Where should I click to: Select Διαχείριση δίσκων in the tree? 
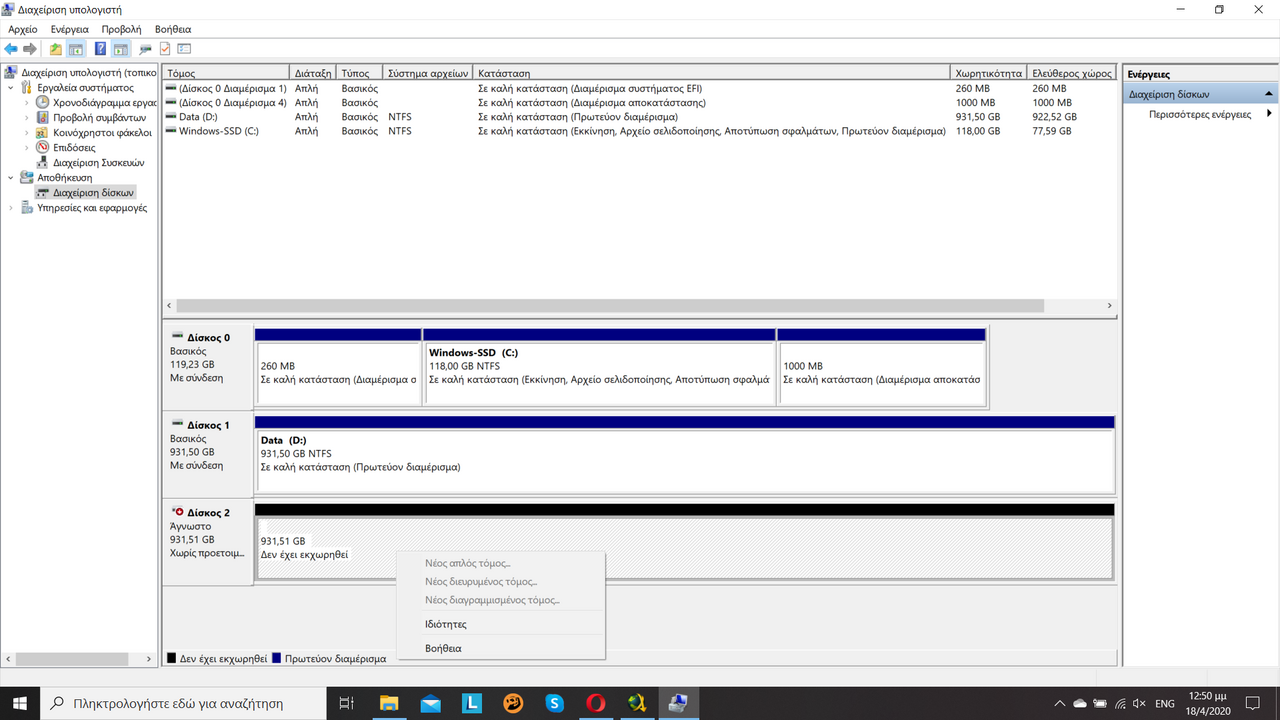click(93, 192)
